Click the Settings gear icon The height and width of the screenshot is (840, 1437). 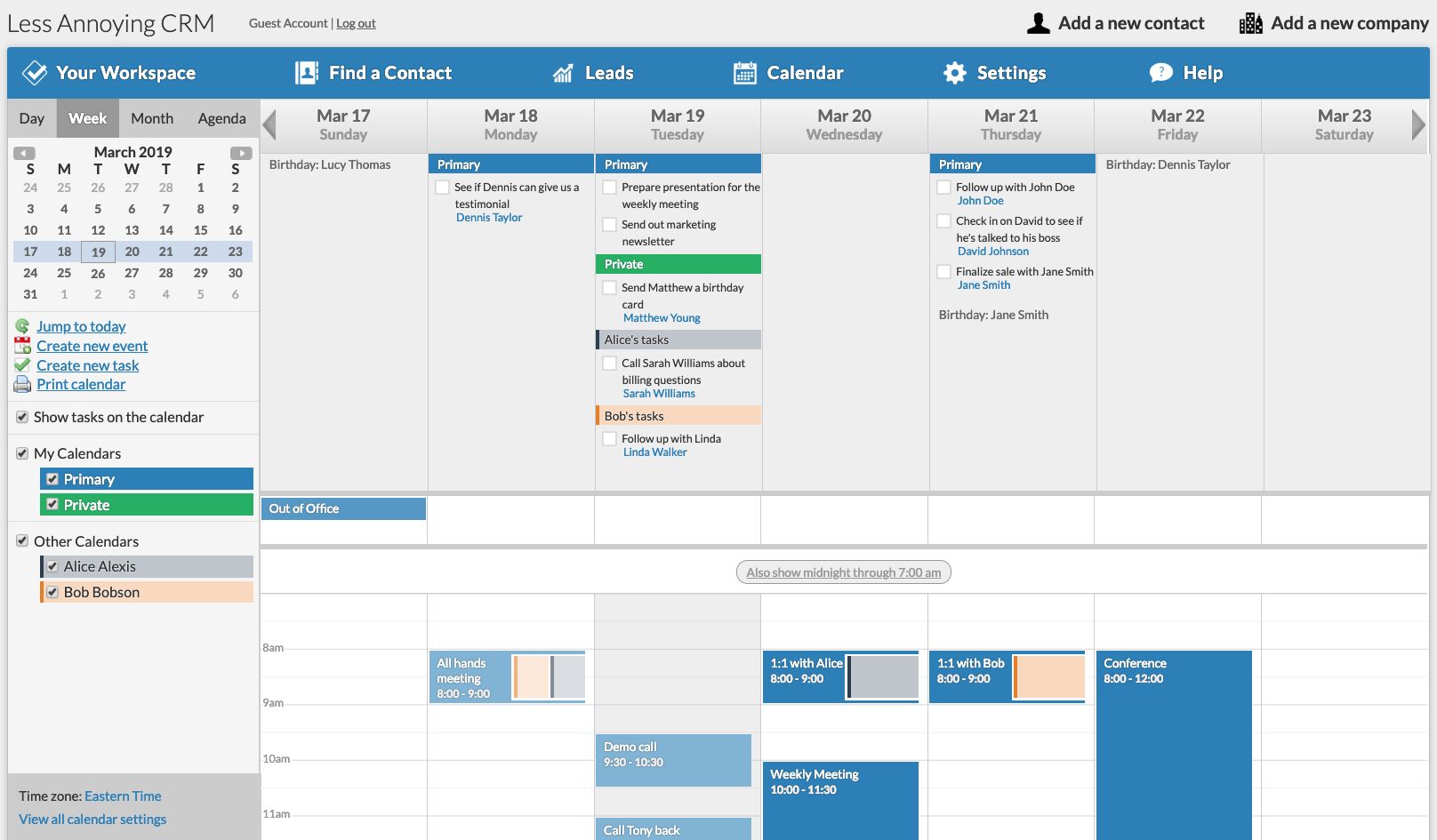click(955, 73)
